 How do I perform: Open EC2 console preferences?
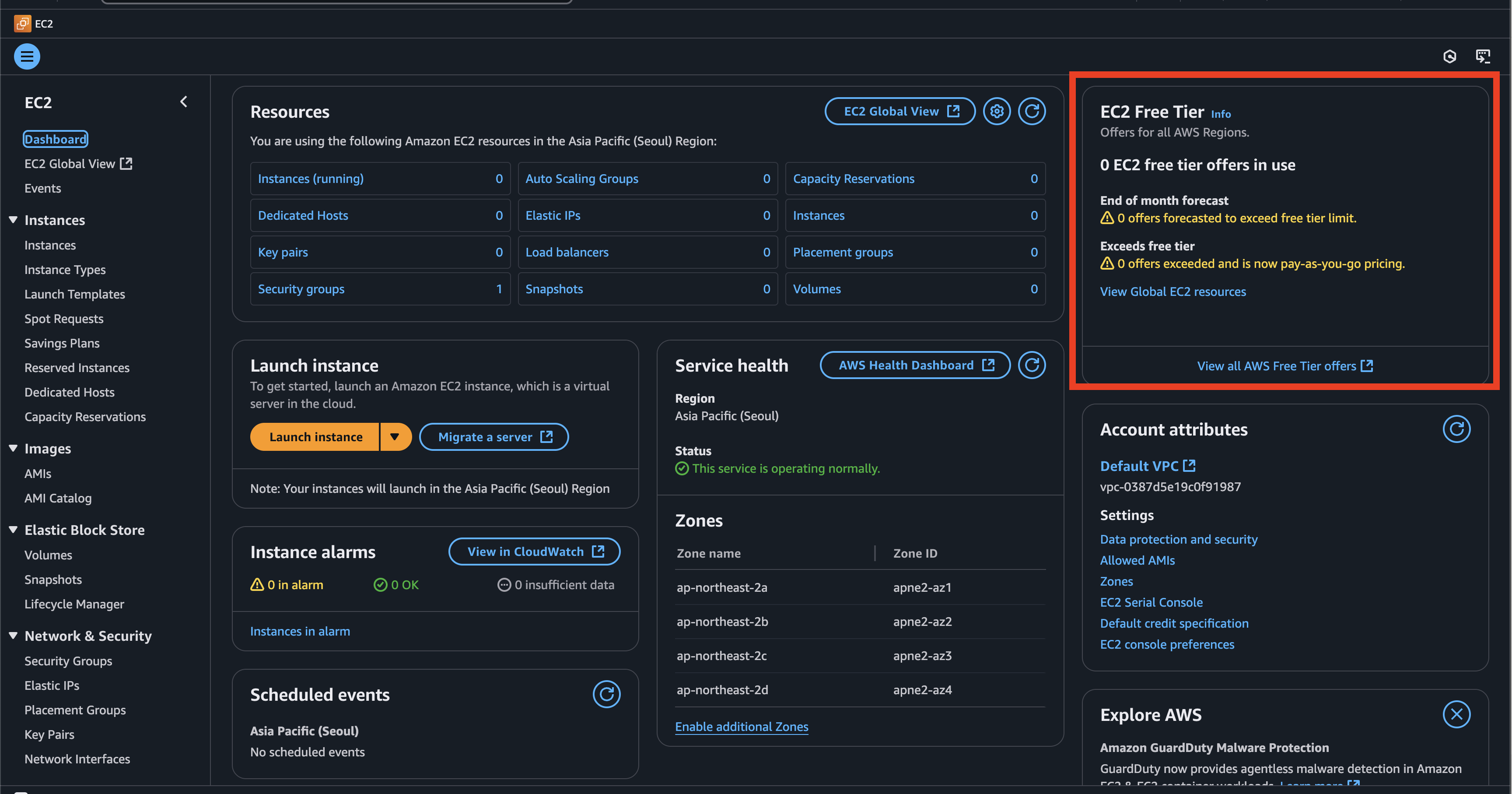[x=1167, y=644]
